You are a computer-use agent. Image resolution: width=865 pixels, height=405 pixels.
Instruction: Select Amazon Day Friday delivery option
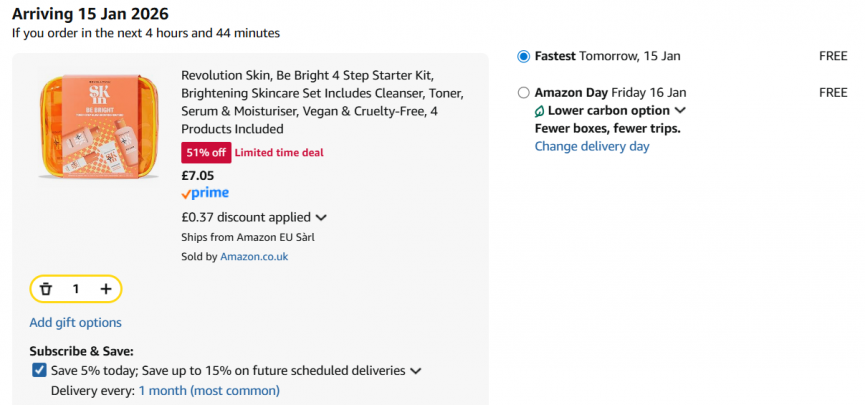tap(524, 93)
